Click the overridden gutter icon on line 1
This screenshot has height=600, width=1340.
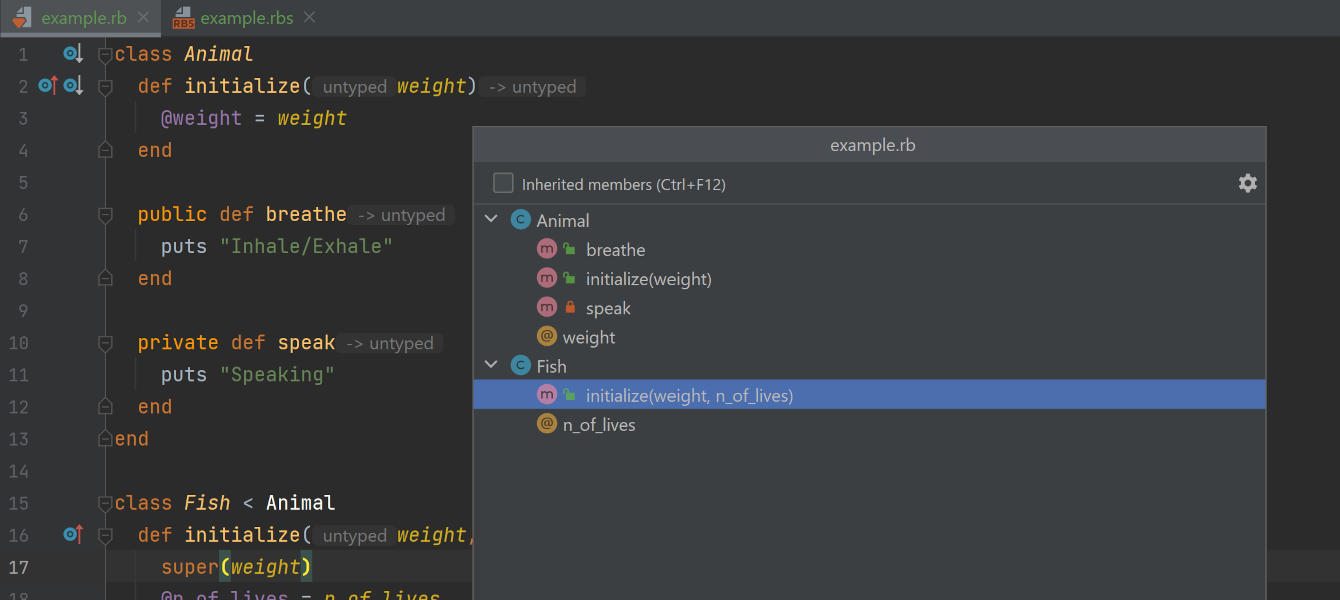(72, 54)
